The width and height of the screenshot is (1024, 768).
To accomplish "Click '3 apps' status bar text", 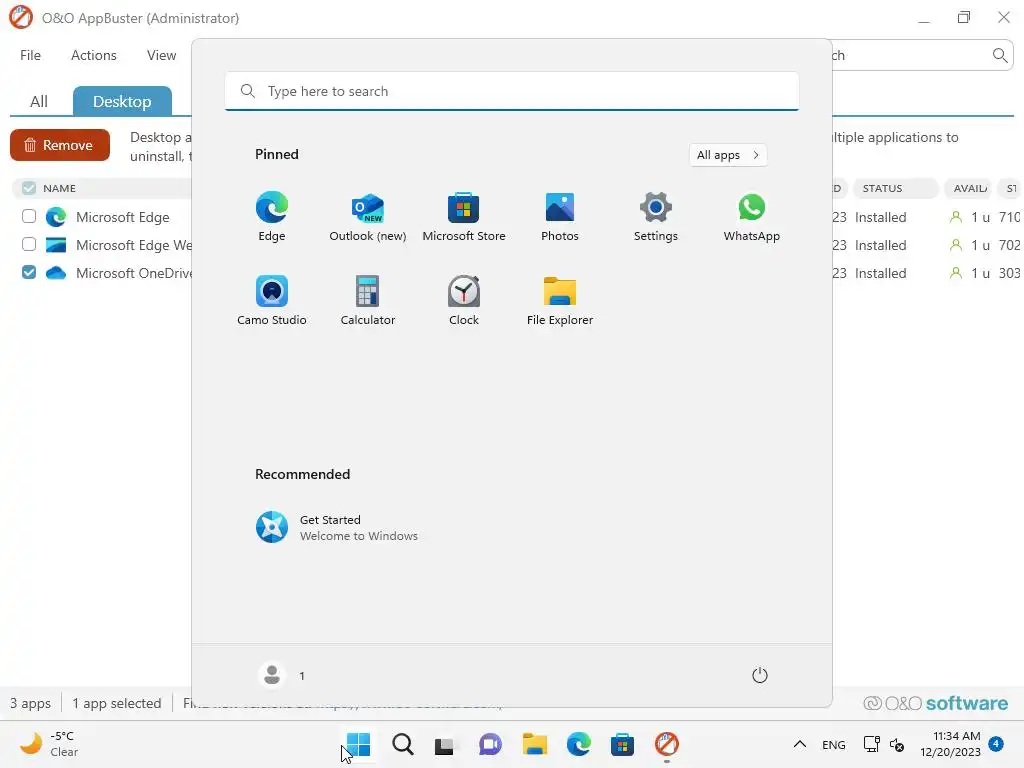I will [30, 703].
